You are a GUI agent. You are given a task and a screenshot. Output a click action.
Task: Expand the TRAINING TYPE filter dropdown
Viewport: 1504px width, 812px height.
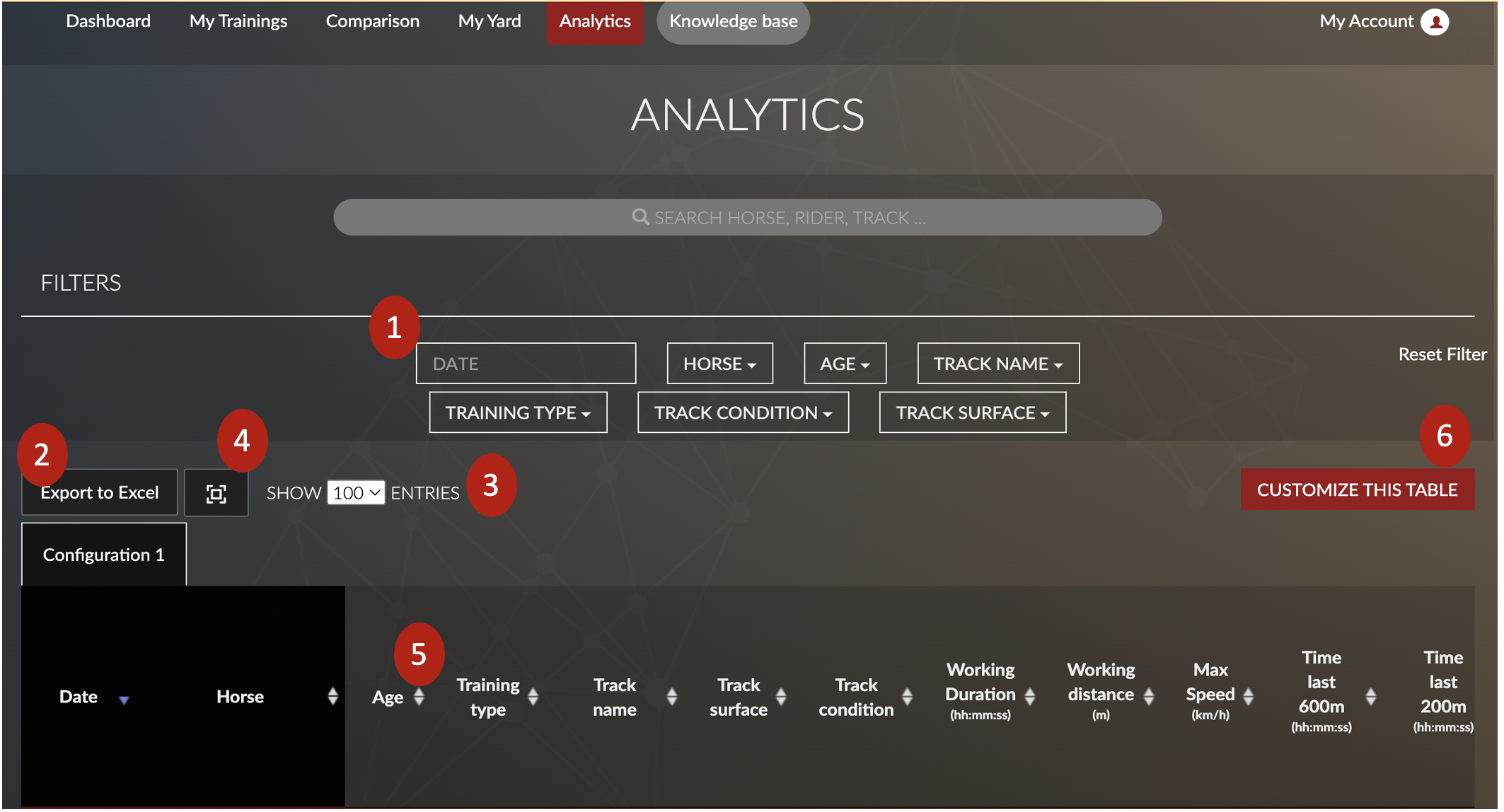pyautogui.click(x=518, y=412)
